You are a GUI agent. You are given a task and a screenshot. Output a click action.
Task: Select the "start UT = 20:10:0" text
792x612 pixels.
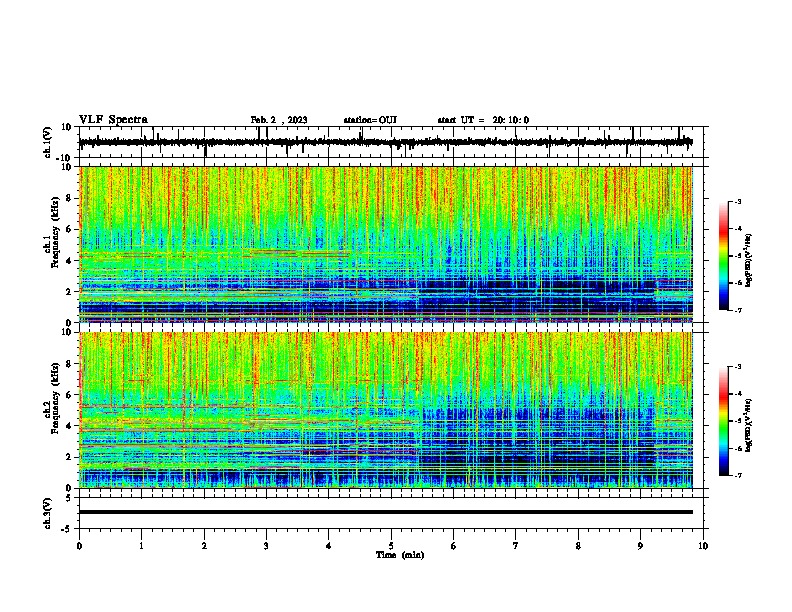coord(483,120)
